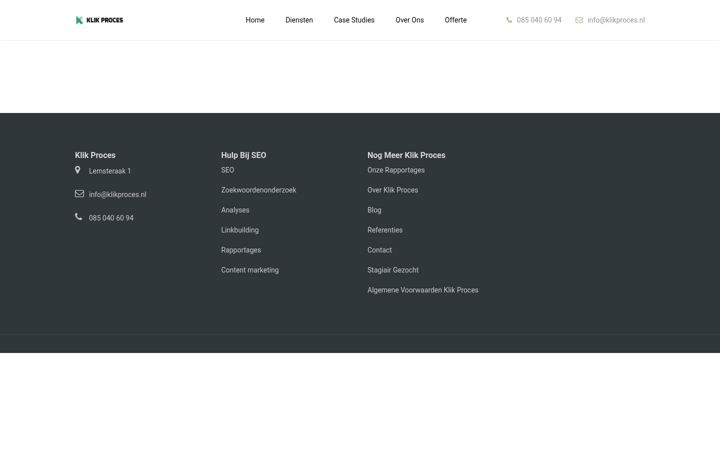Open Algemene Voorwaarden Klik Proces link

pos(423,290)
